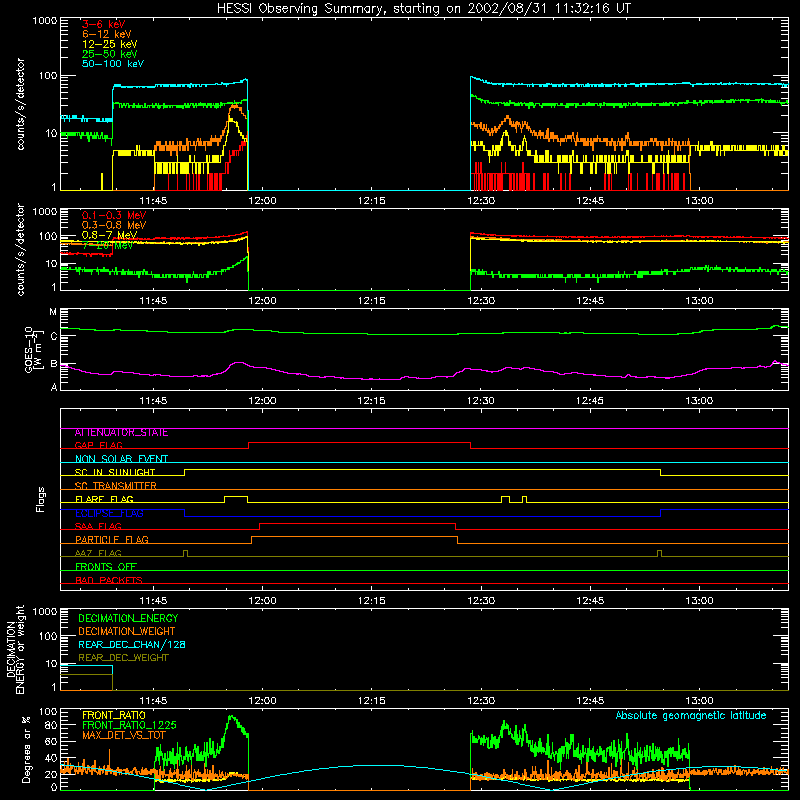Click the REAR_DEC_CHAN/128 legend label
800x800 pixels.
(x=132, y=644)
